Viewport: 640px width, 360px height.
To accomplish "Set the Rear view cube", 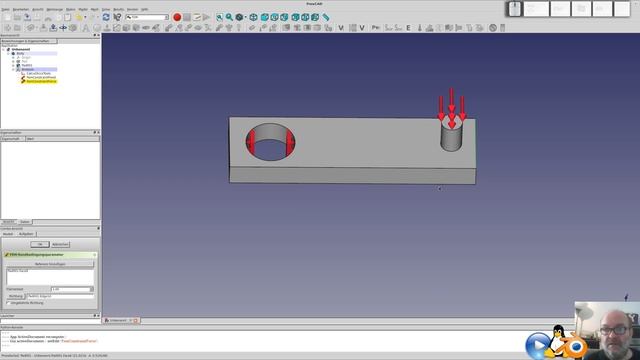I will [x=305, y=17].
